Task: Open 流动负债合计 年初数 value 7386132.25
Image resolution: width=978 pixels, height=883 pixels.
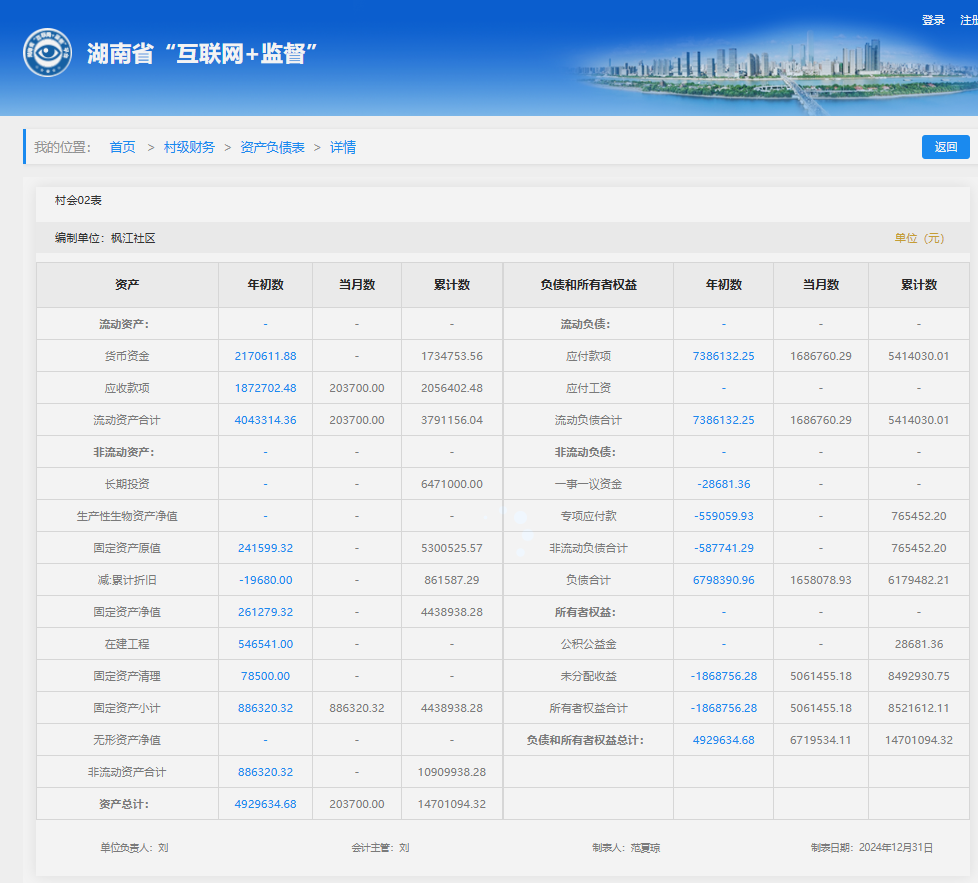Action: click(724, 420)
